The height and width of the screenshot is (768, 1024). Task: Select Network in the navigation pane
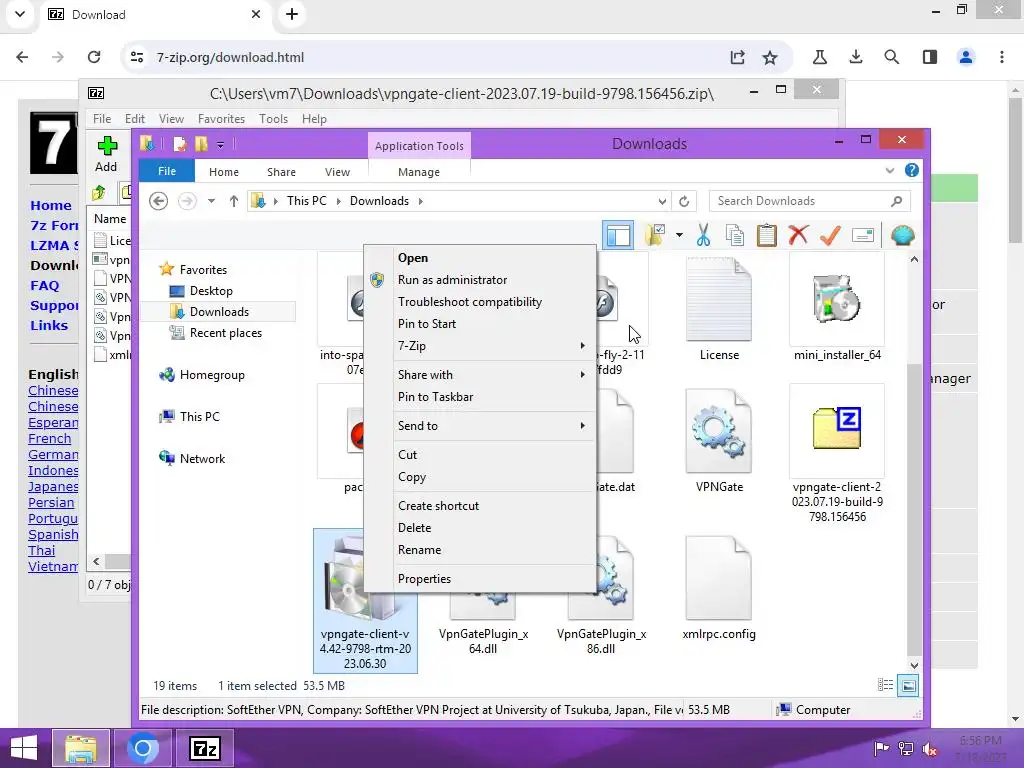coord(202,458)
